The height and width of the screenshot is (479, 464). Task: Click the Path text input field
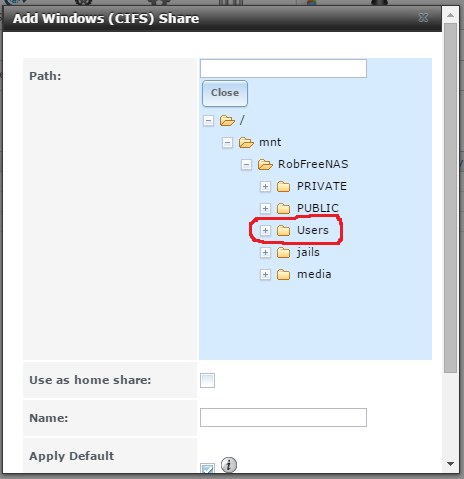pyautogui.click(x=283, y=68)
